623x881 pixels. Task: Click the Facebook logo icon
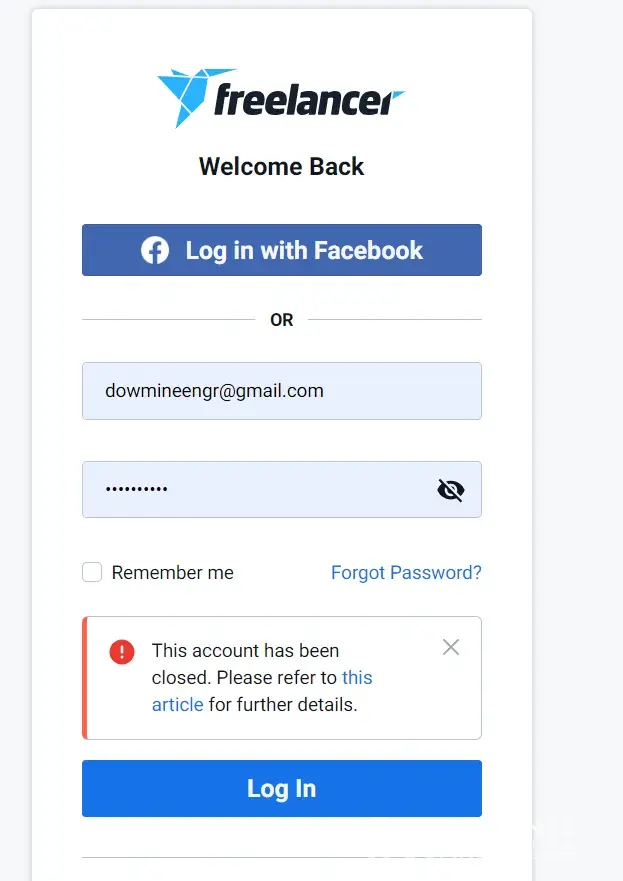155,250
